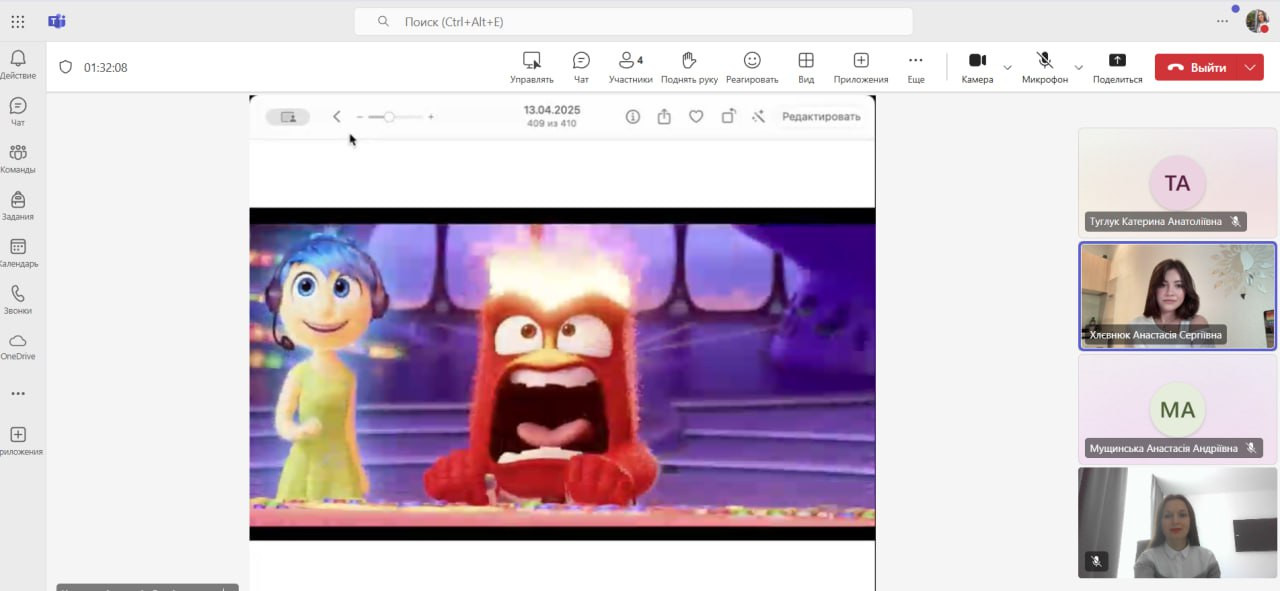Viewport: 1280px width, 591px height.
Task: Open View (Вид) options
Action: point(806,67)
